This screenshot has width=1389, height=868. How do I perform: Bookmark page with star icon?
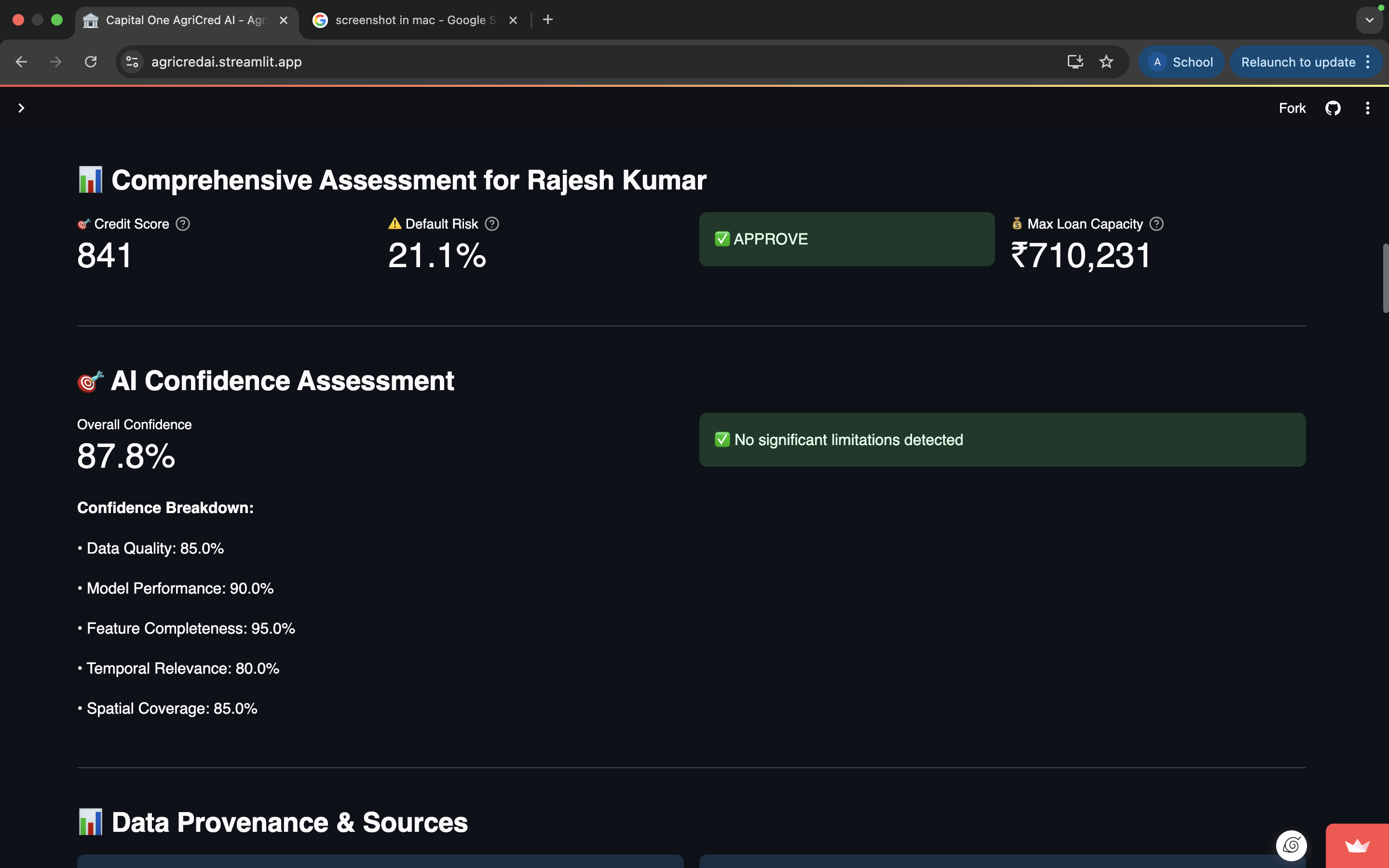[x=1106, y=62]
